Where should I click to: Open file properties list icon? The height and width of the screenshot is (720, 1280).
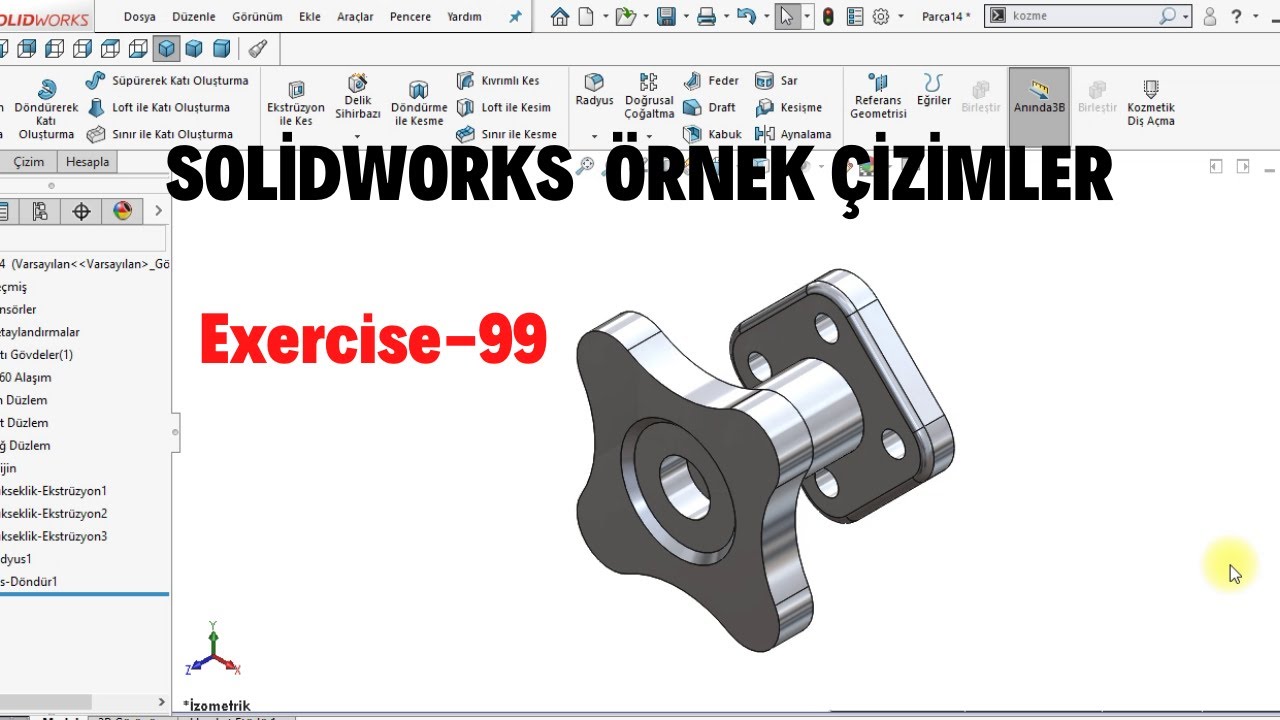point(855,17)
